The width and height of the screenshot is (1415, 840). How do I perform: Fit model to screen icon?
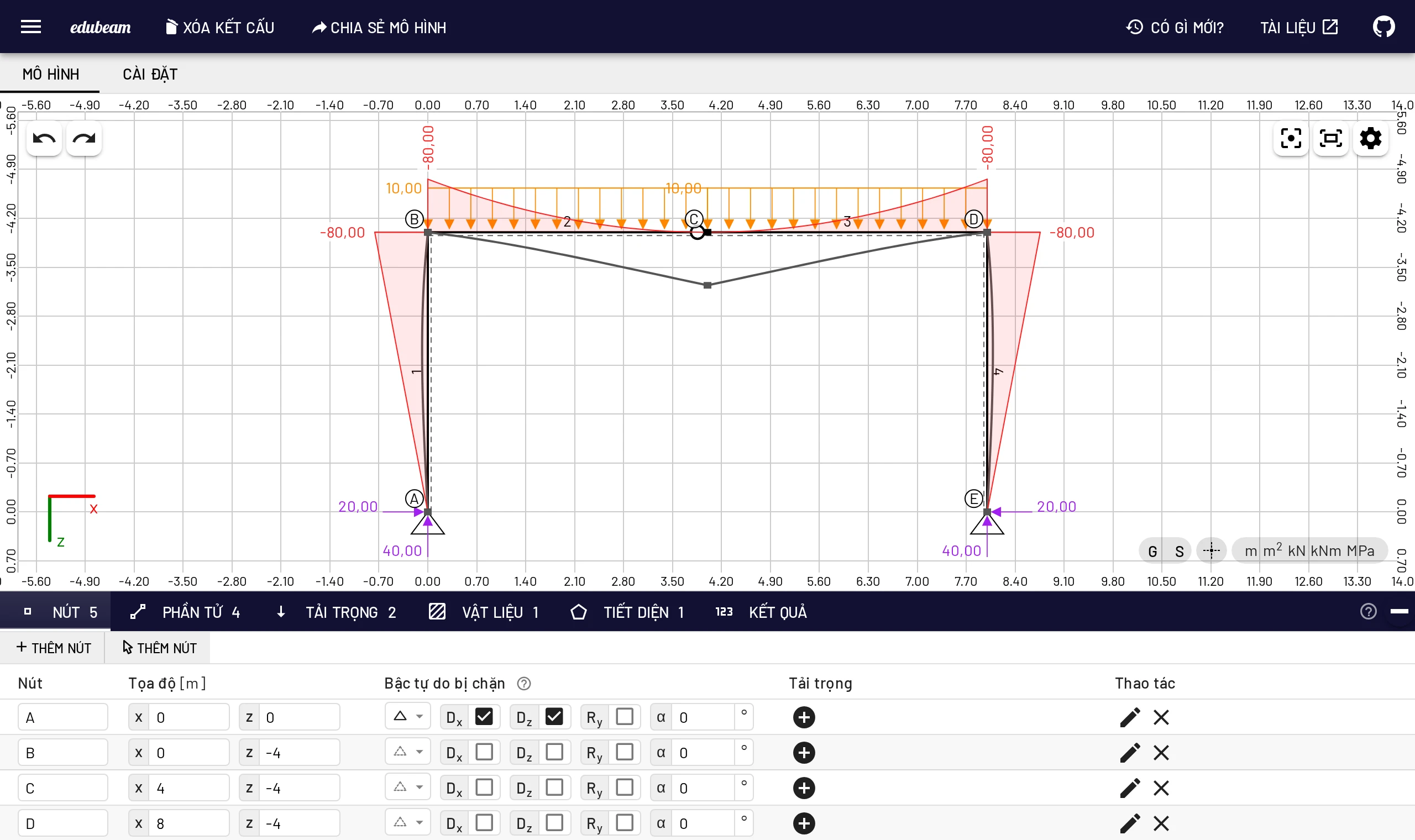click(1330, 138)
